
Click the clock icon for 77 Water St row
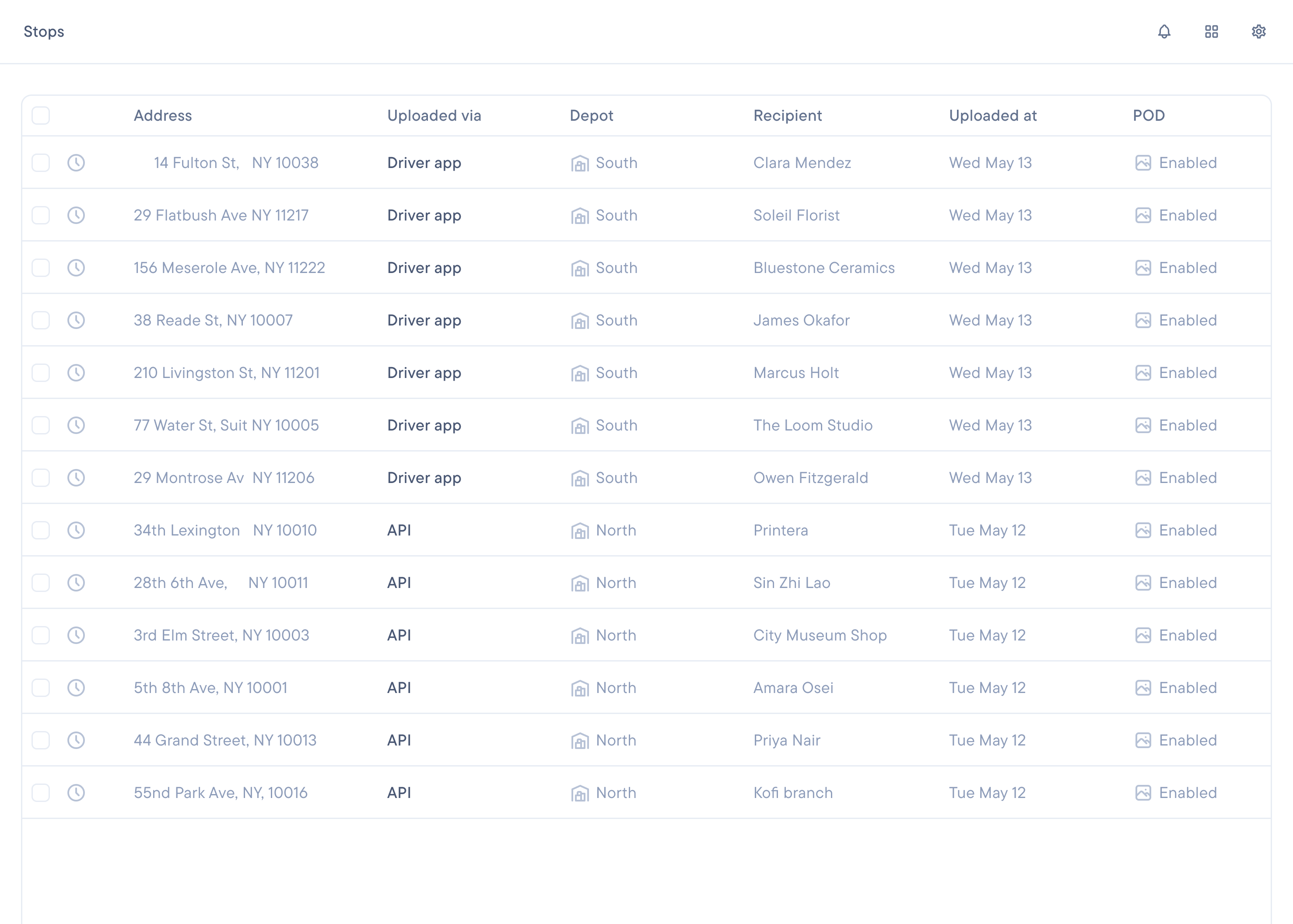(x=76, y=425)
